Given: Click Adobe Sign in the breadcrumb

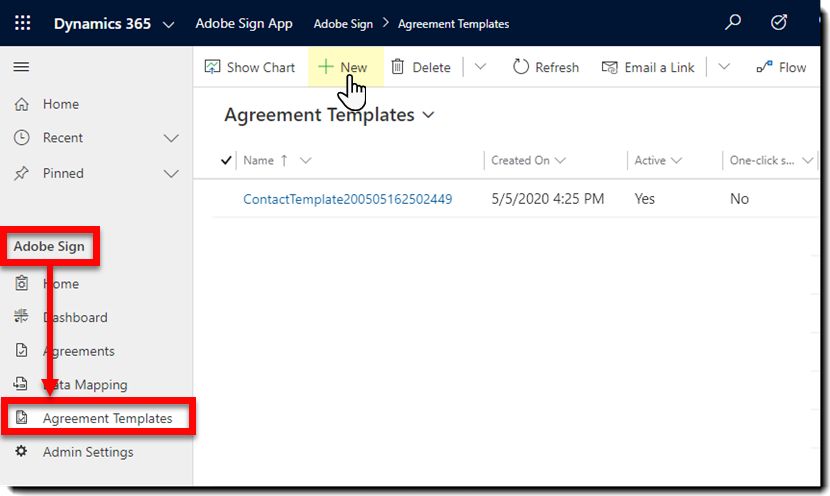Looking at the screenshot, I should (x=343, y=24).
